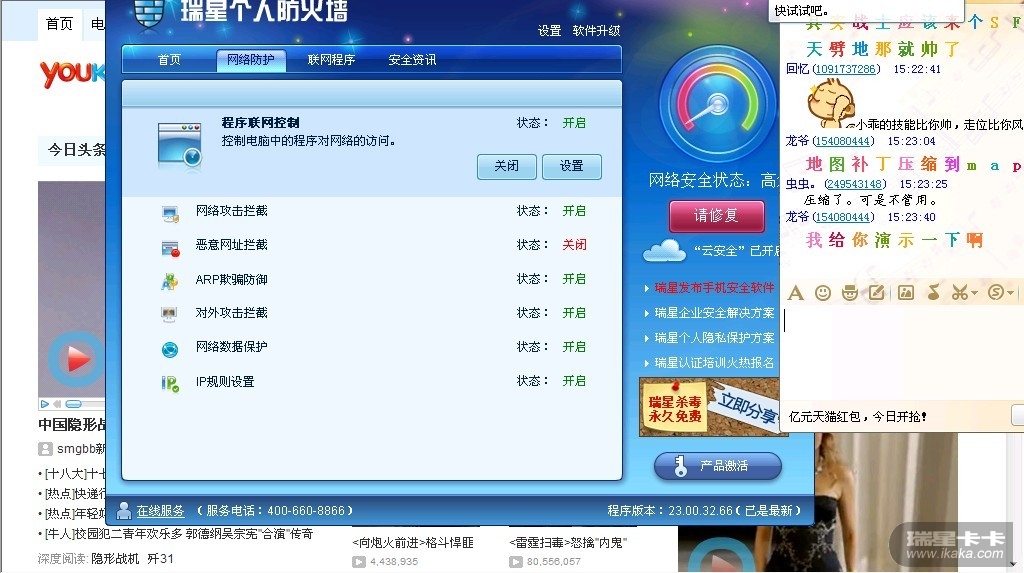Click QQ number 1091737286 link in chat
1024x573 pixels.
[x=846, y=69]
